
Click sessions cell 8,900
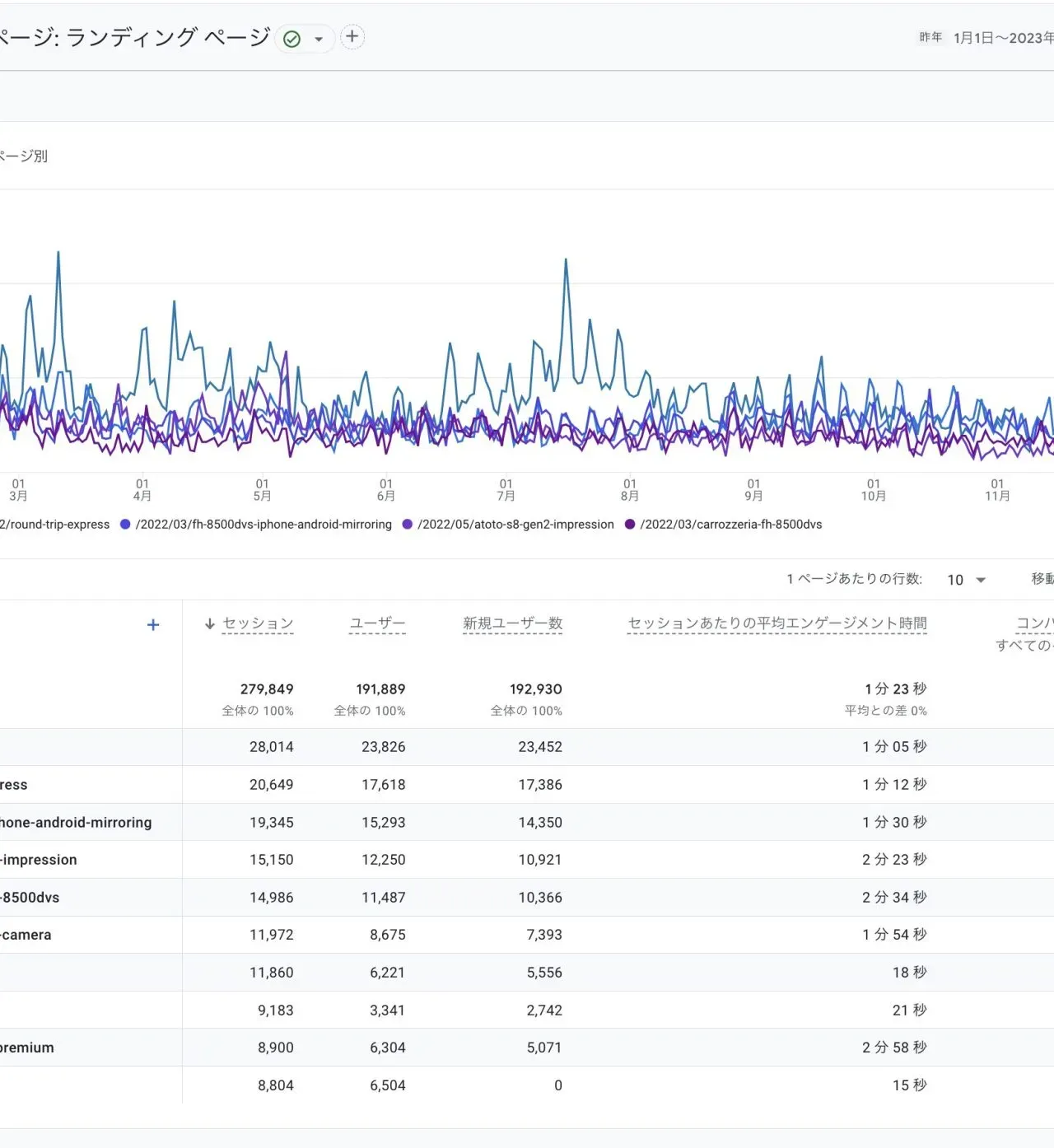(276, 1048)
